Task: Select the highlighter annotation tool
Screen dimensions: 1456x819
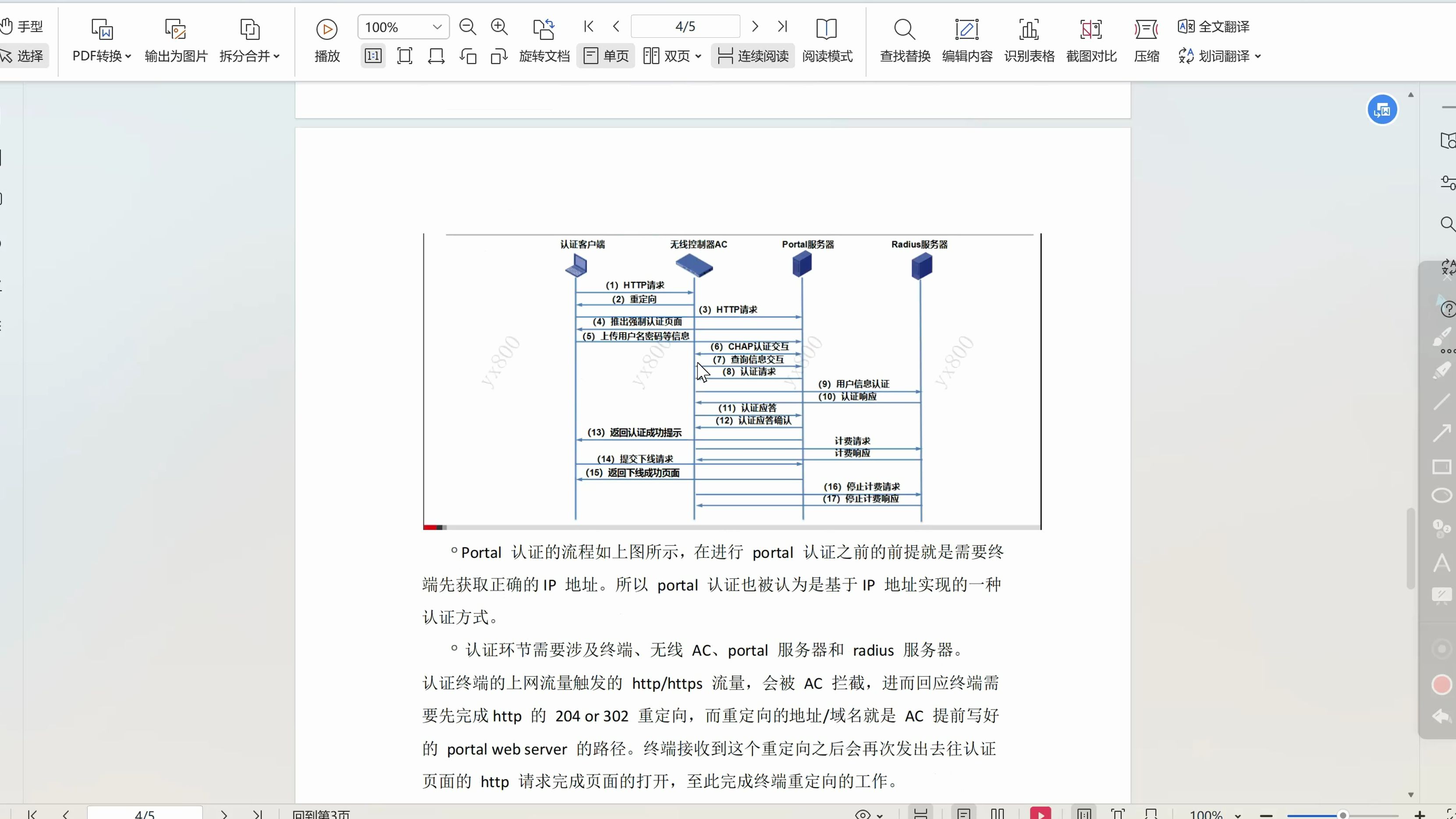Action: click(x=1442, y=370)
